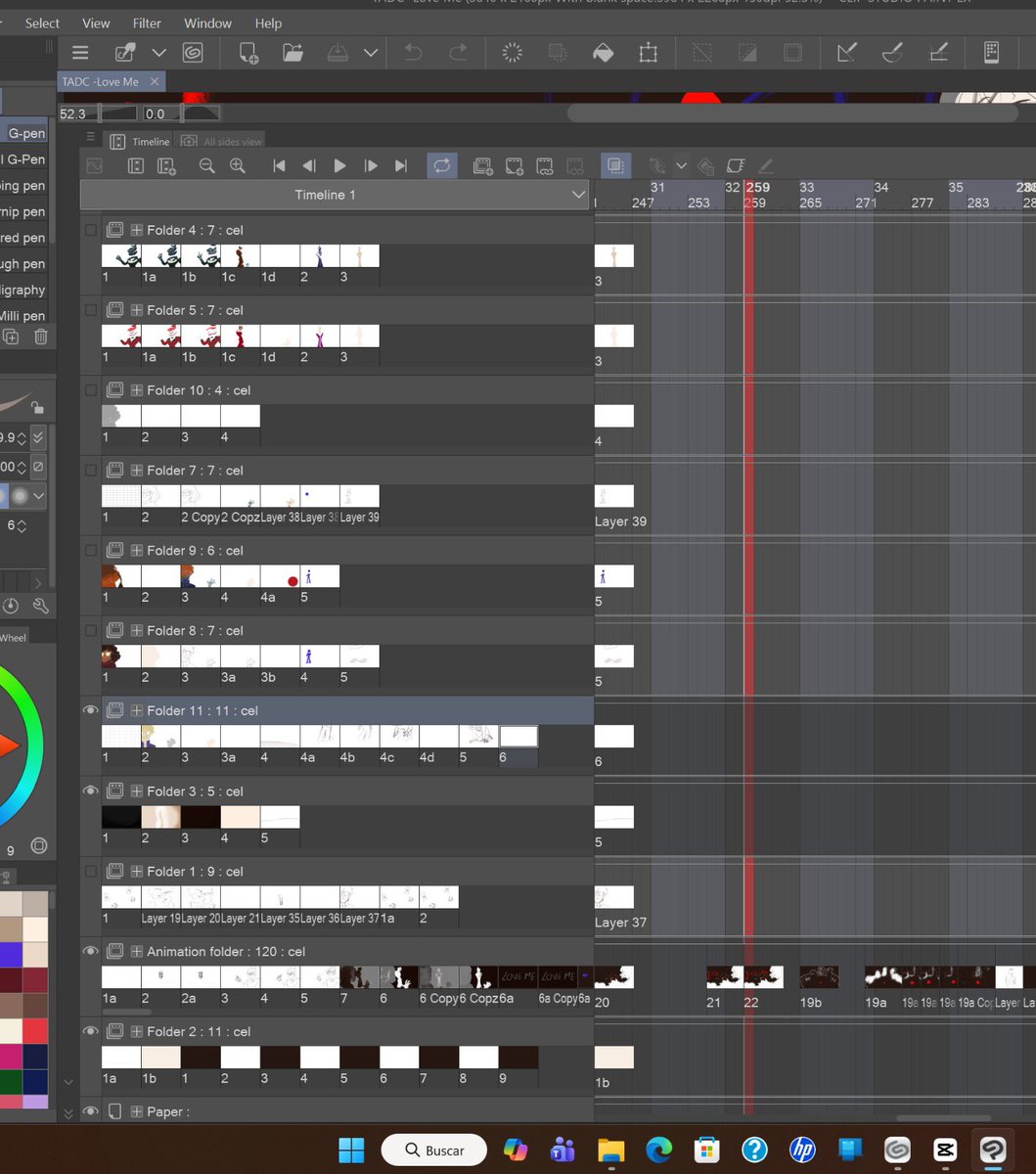Open the Filter menu
The image size is (1036, 1174).
[147, 23]
